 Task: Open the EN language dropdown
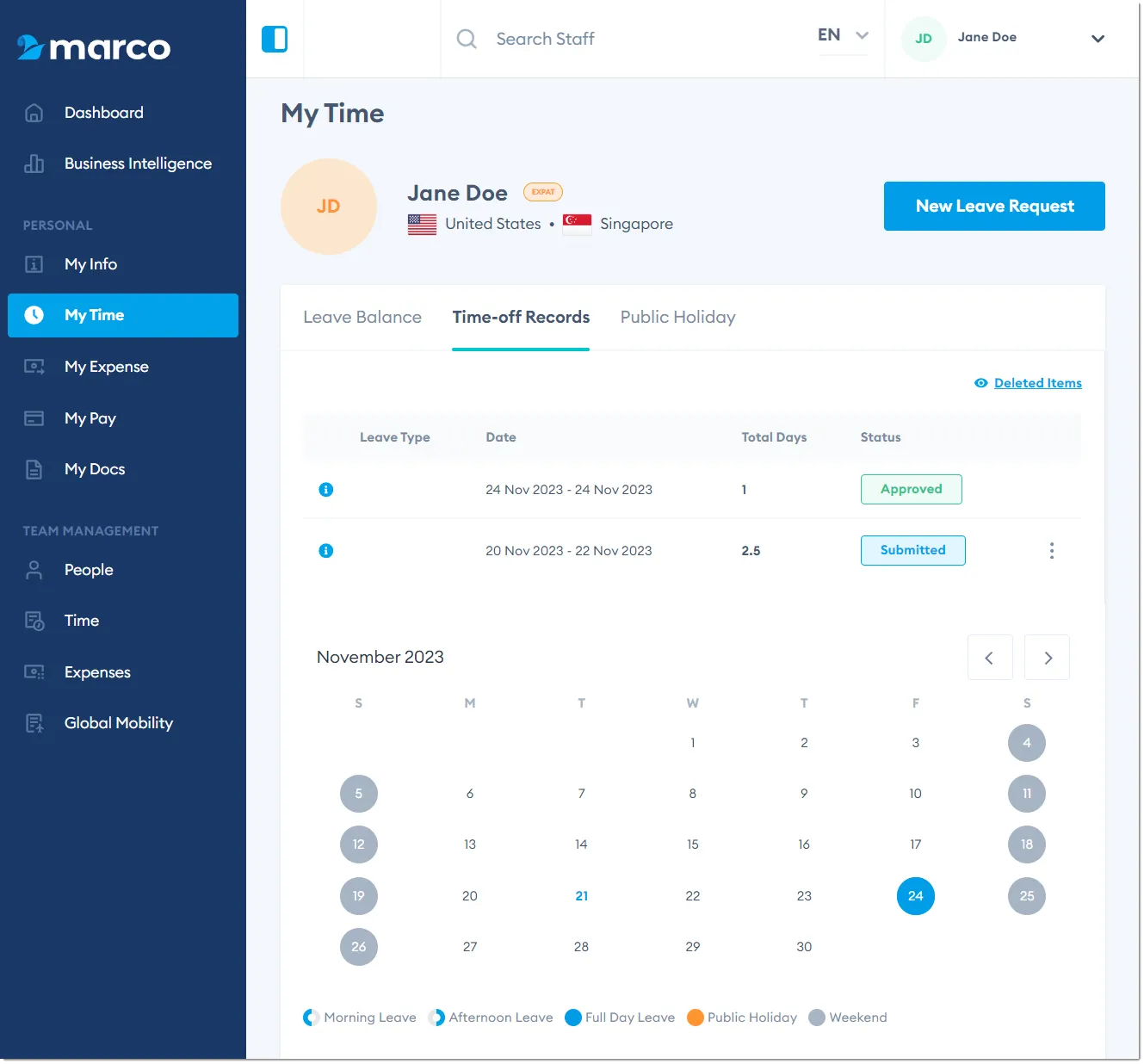click(844, 35)
